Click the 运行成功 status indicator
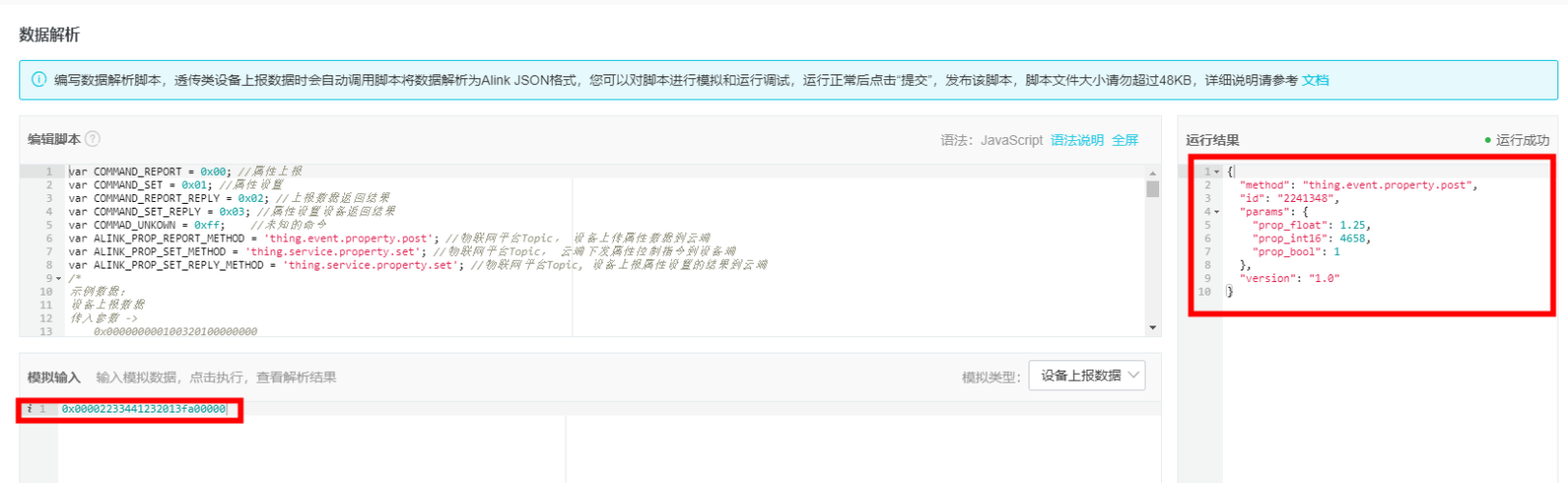1568x483 pixels. click(x=1516, y=140)
